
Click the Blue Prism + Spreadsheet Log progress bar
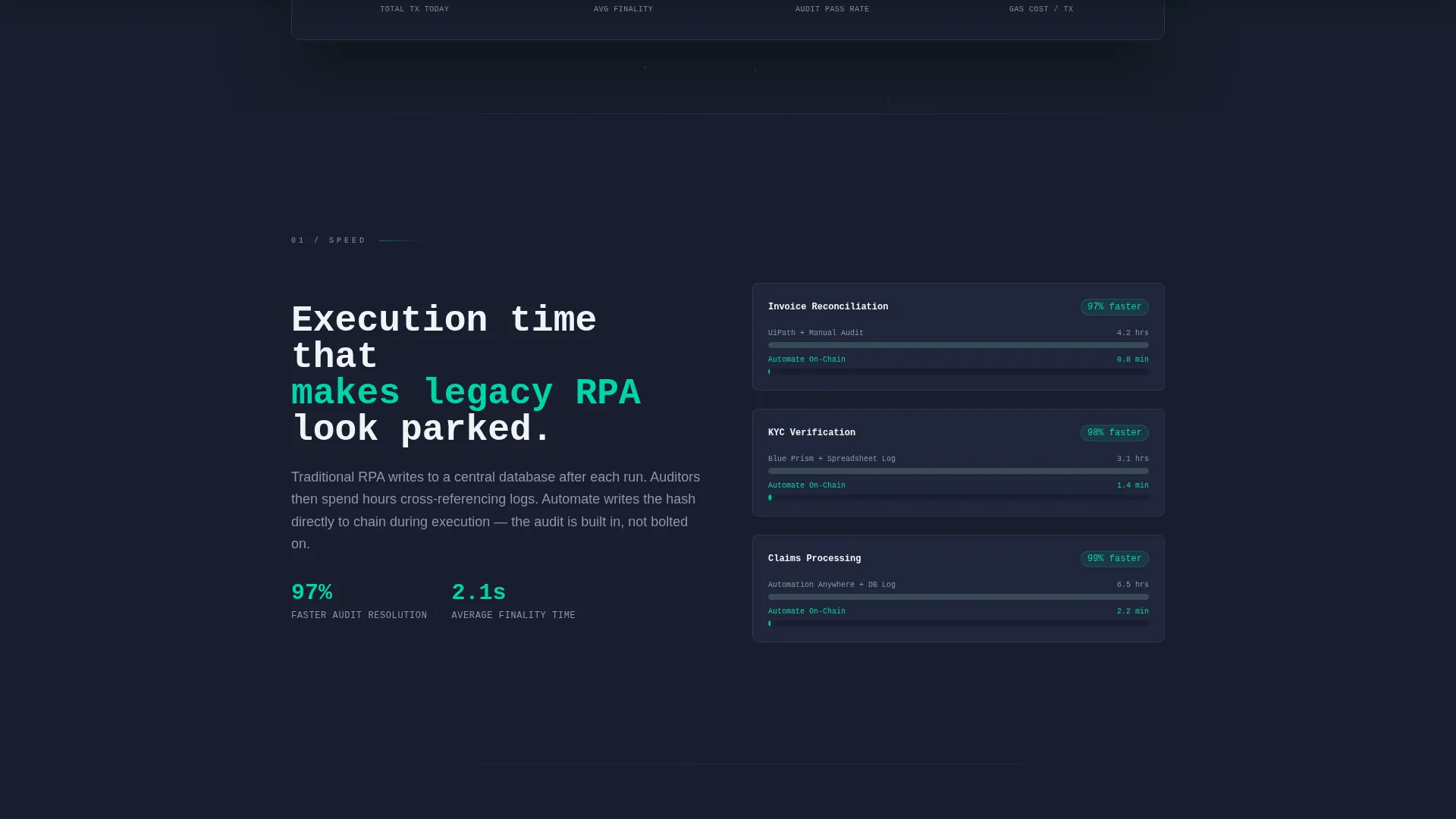(959, 471)
